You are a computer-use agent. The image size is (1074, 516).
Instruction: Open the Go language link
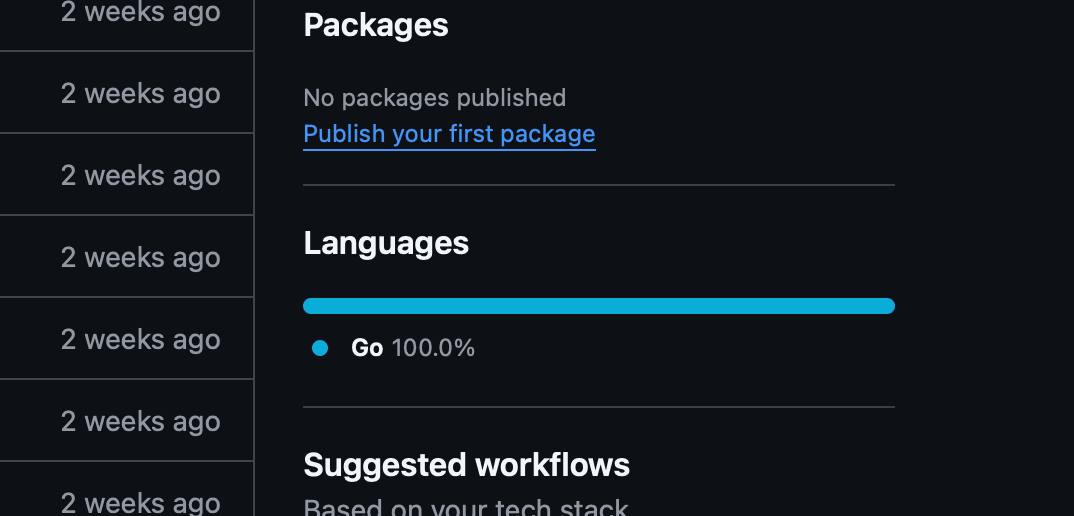[367, 348]
